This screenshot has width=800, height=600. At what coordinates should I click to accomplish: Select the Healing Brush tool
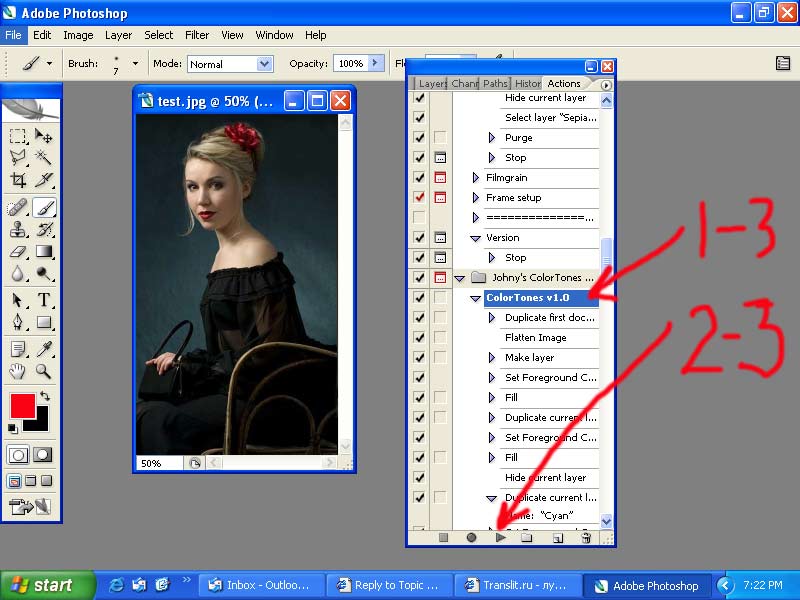17,208
